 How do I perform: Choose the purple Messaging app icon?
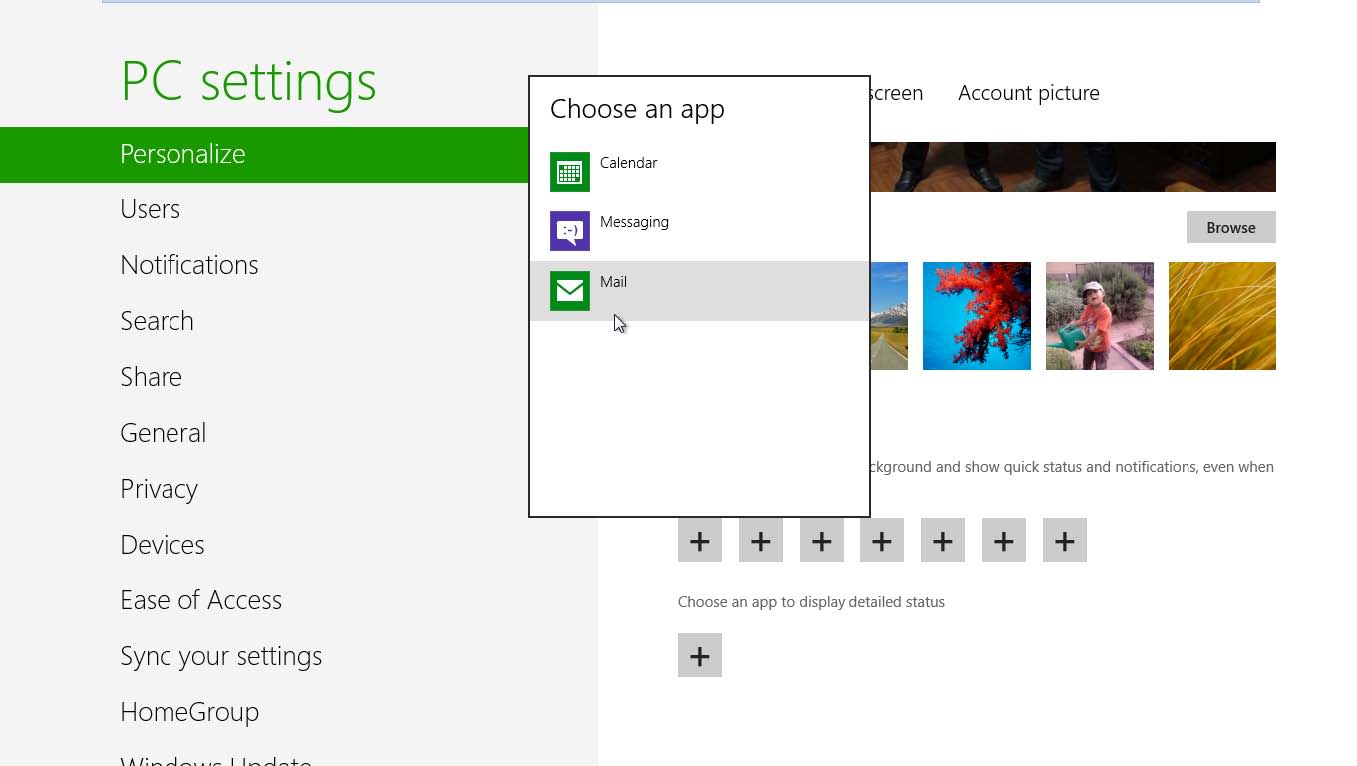(x=570, y=231)
